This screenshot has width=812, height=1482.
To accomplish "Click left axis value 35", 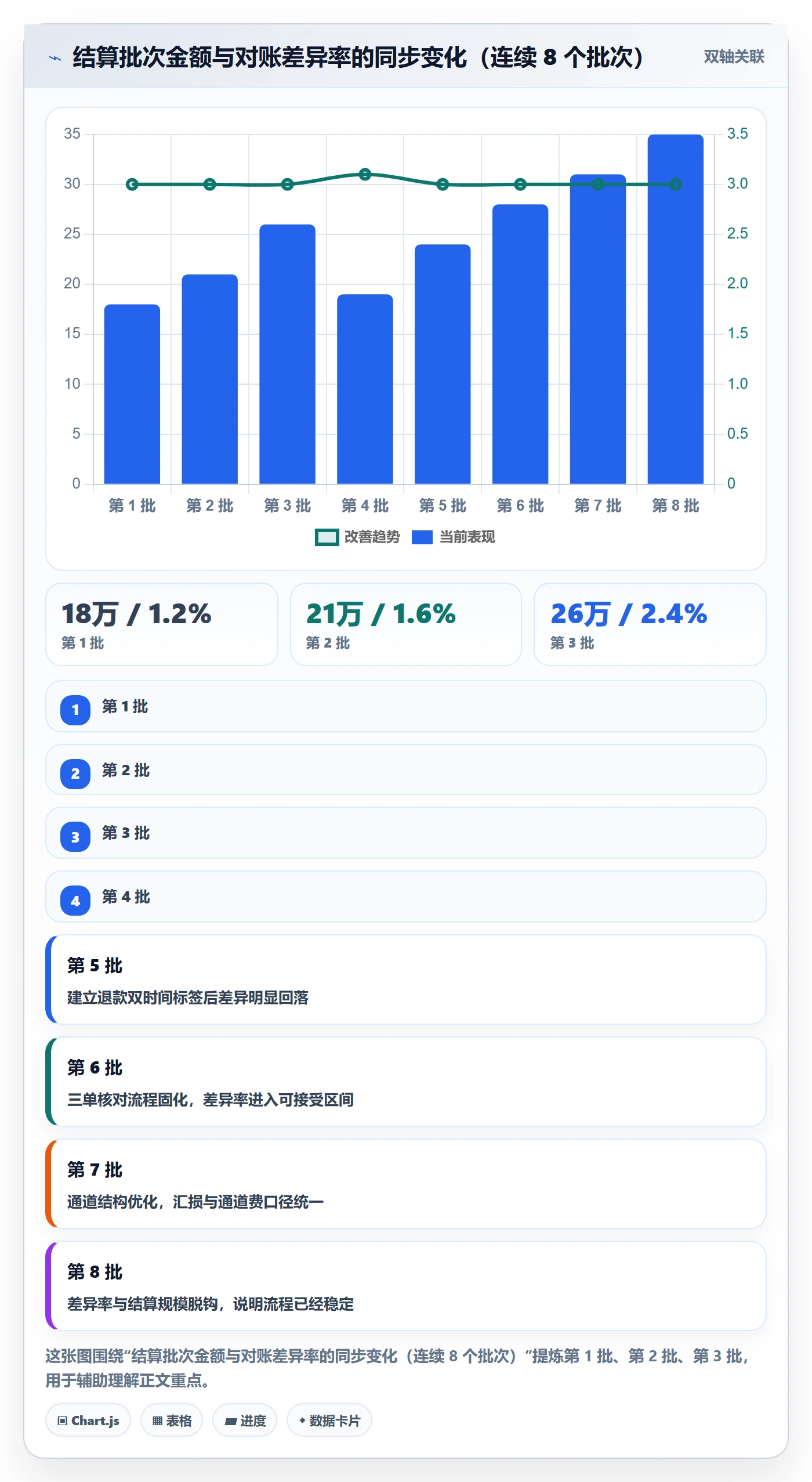I will coord(72,134).
